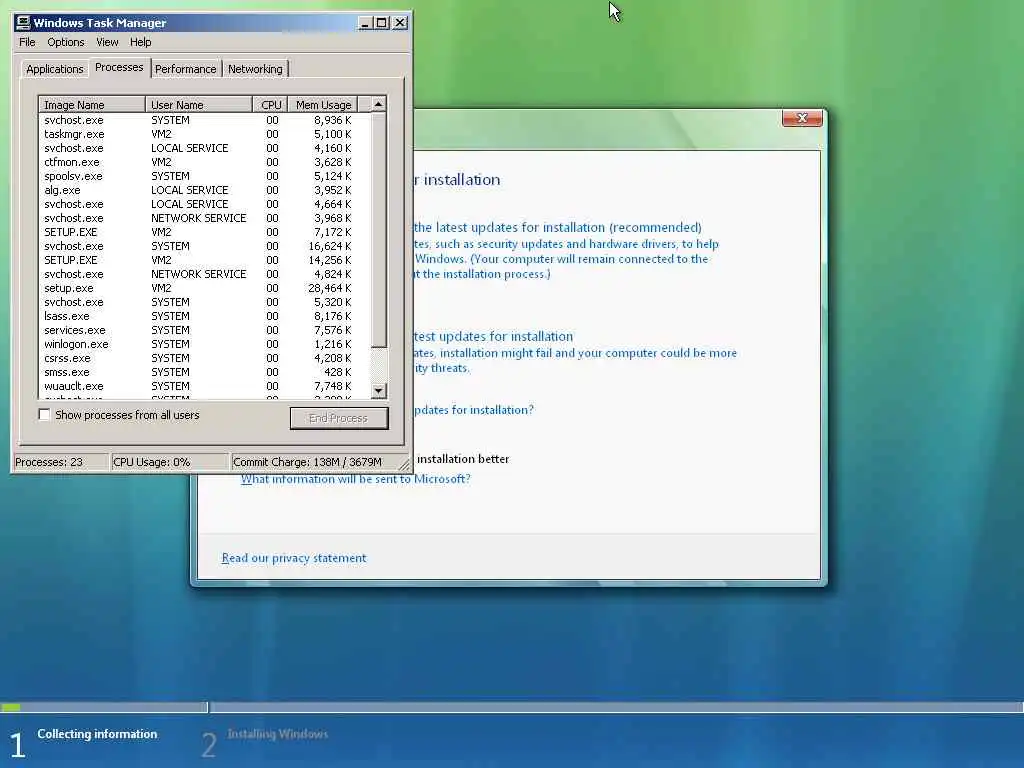1024x768 pixels.
Task: Select the alg.exe process row
Action: click(204, 190)
